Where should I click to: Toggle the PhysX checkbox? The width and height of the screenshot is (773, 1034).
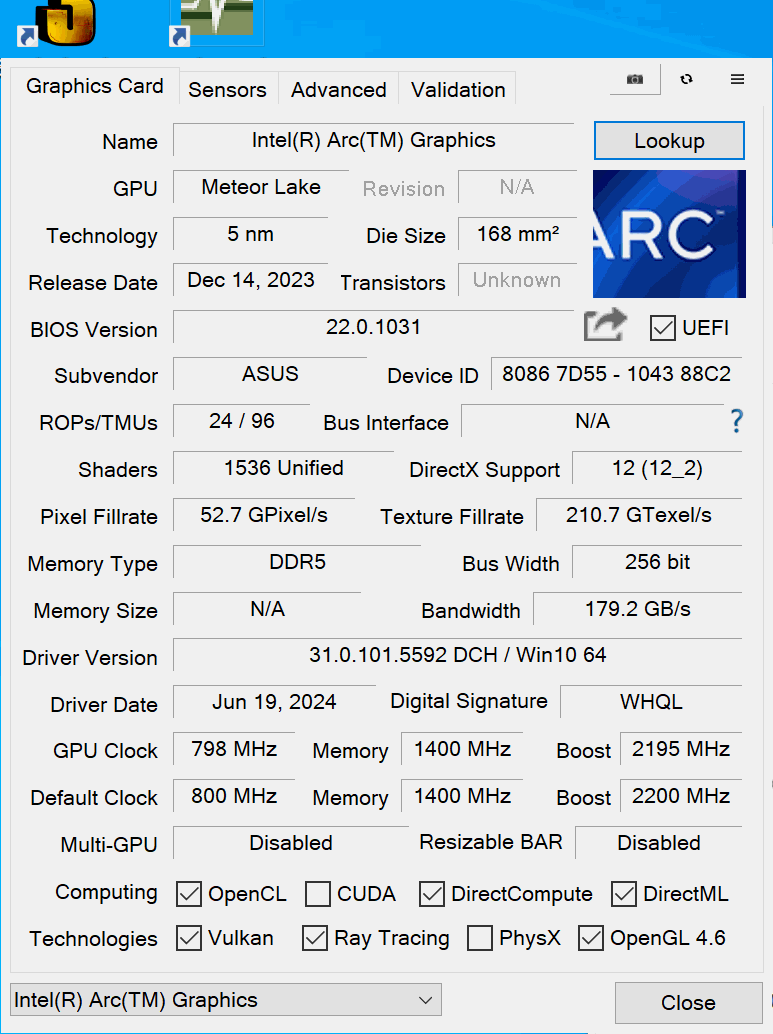click(x=480, y=938)
